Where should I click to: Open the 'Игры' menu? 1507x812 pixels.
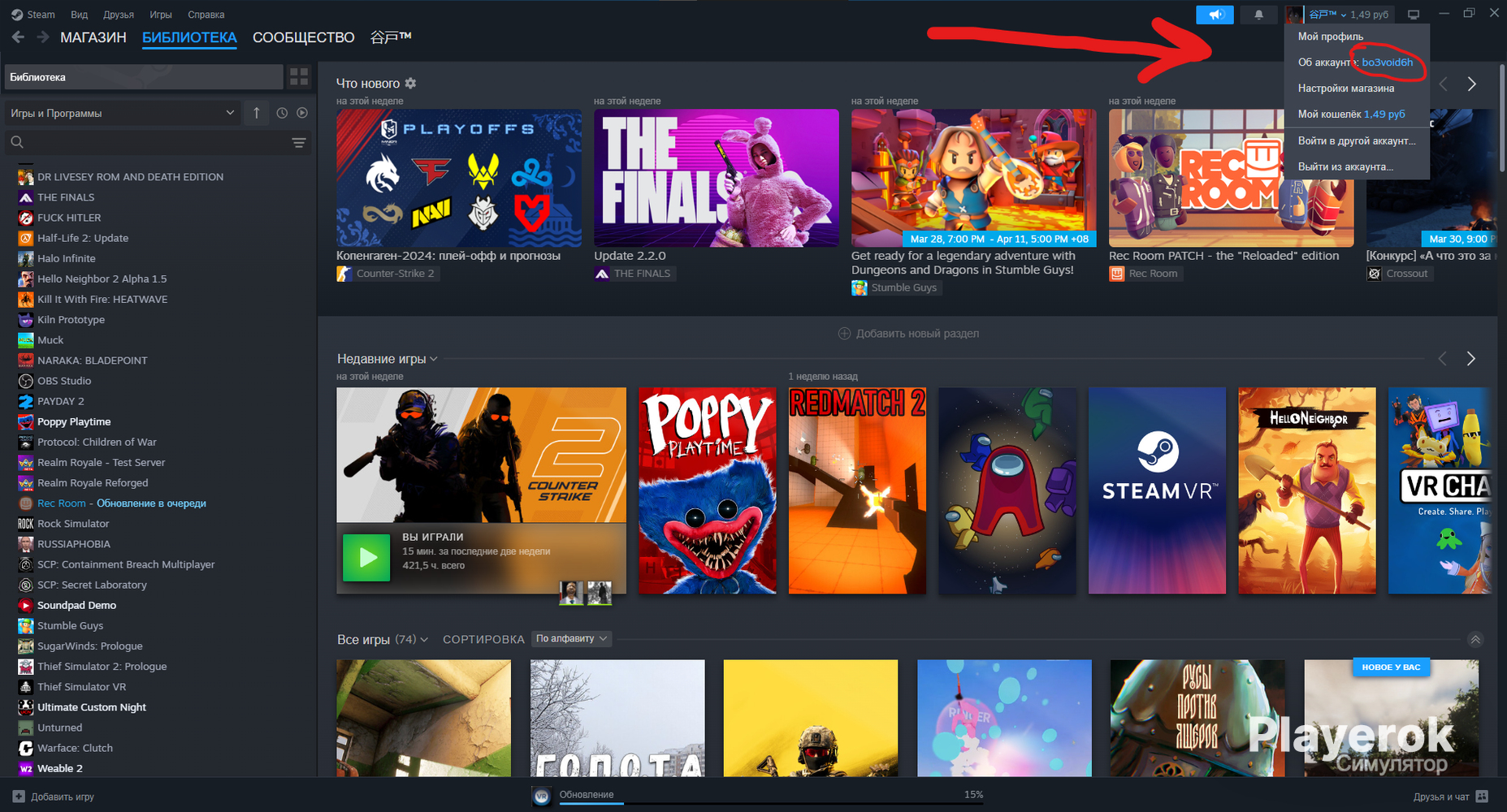pos(161,15)
